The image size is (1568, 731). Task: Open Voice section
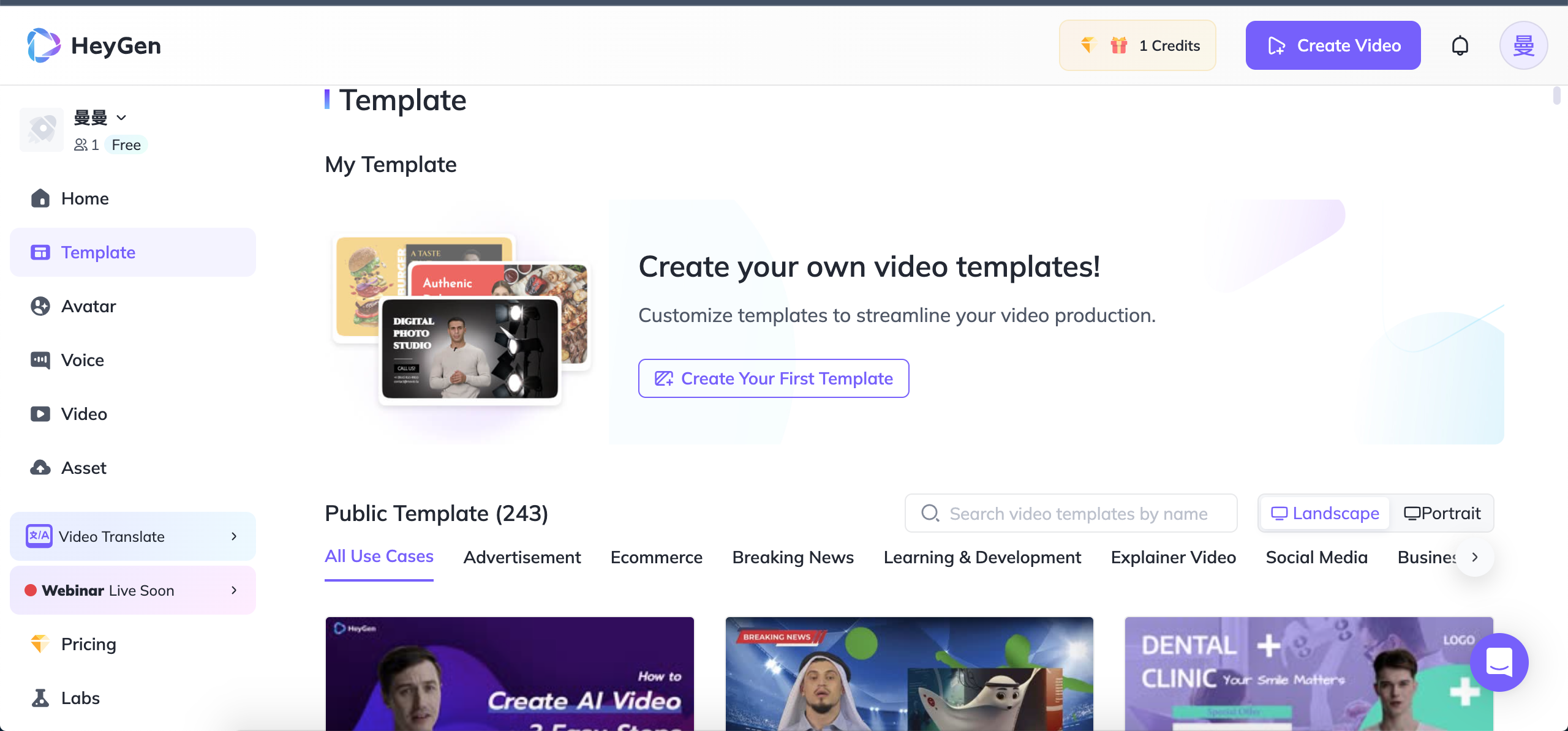(133, 360)
